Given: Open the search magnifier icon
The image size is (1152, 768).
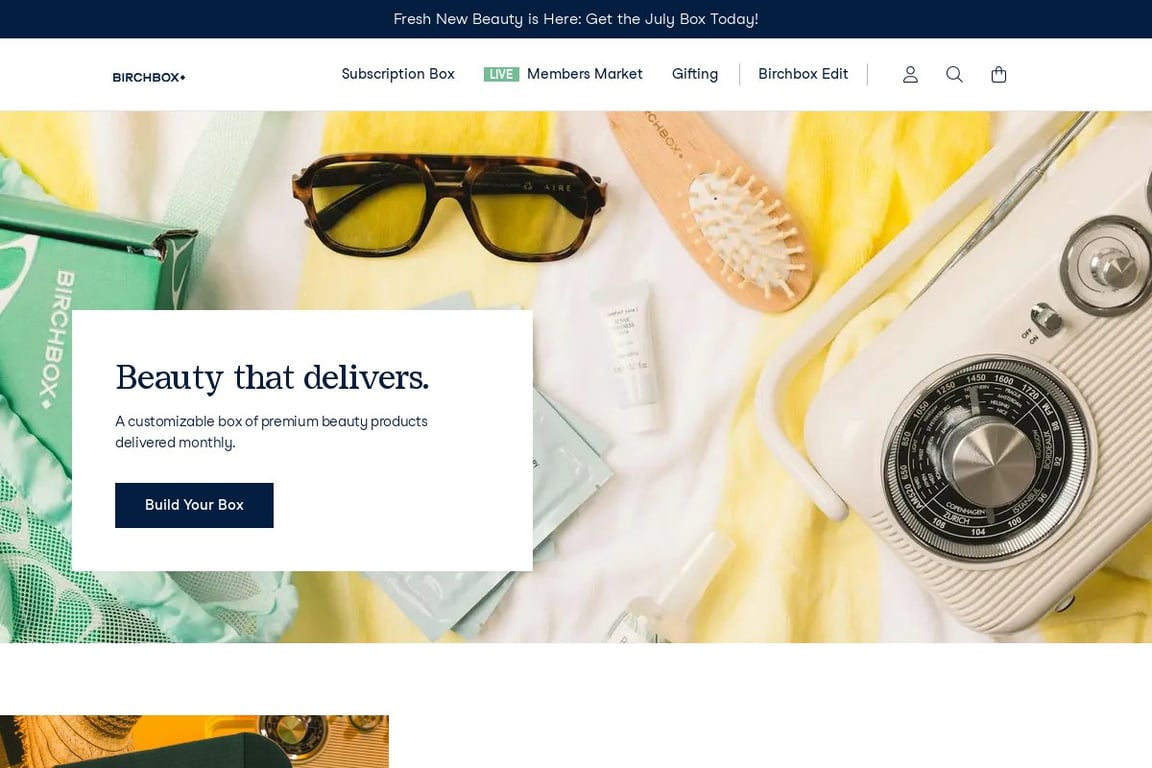Looking at the screenshot, I should pos(954,74).
